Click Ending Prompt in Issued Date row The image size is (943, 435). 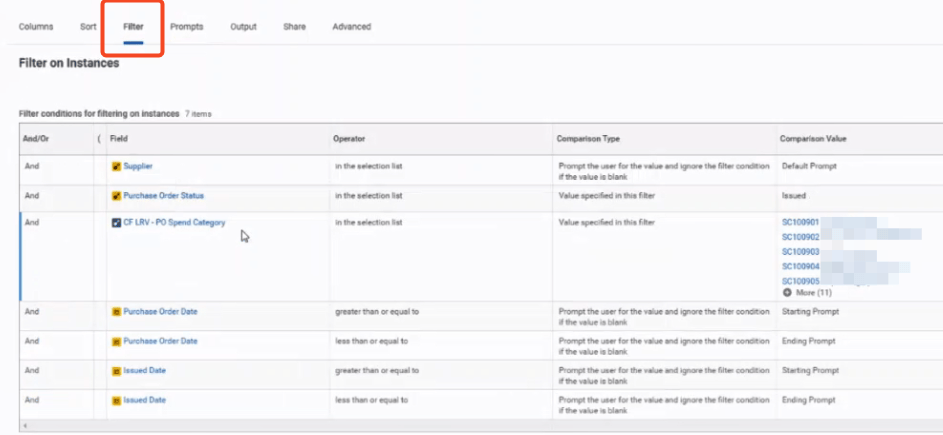(808, 400)
